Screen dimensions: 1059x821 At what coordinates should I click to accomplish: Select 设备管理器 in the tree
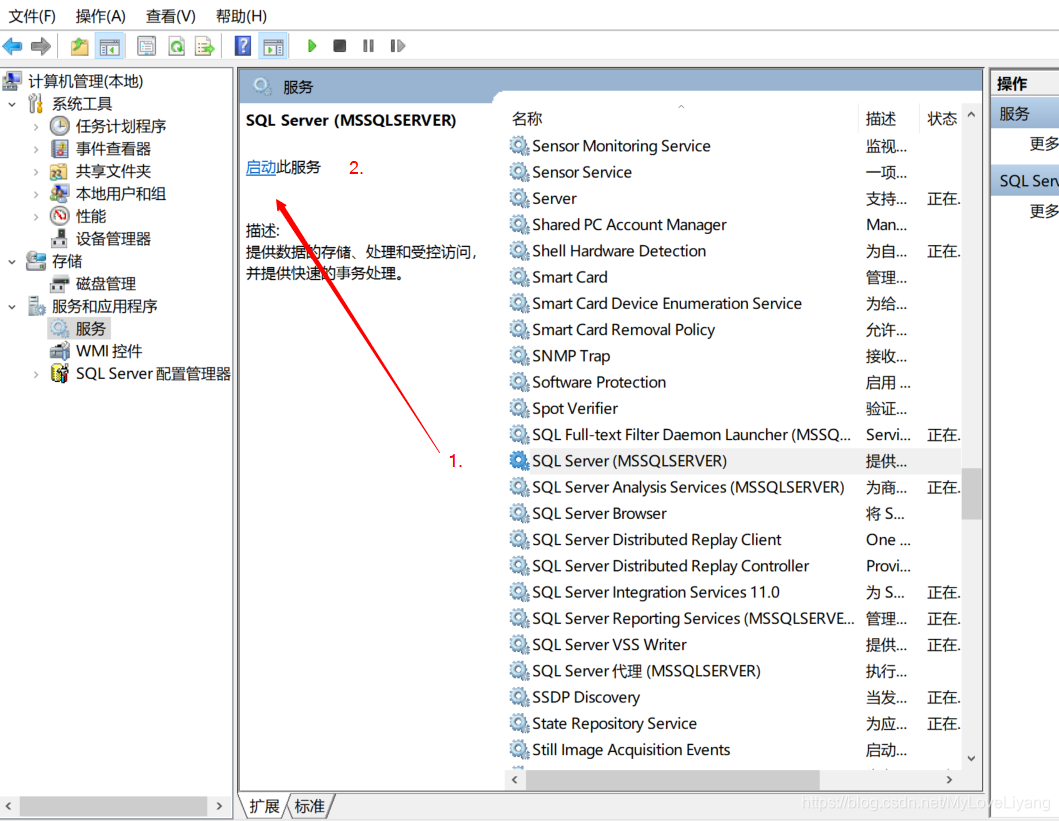point(113,238)
